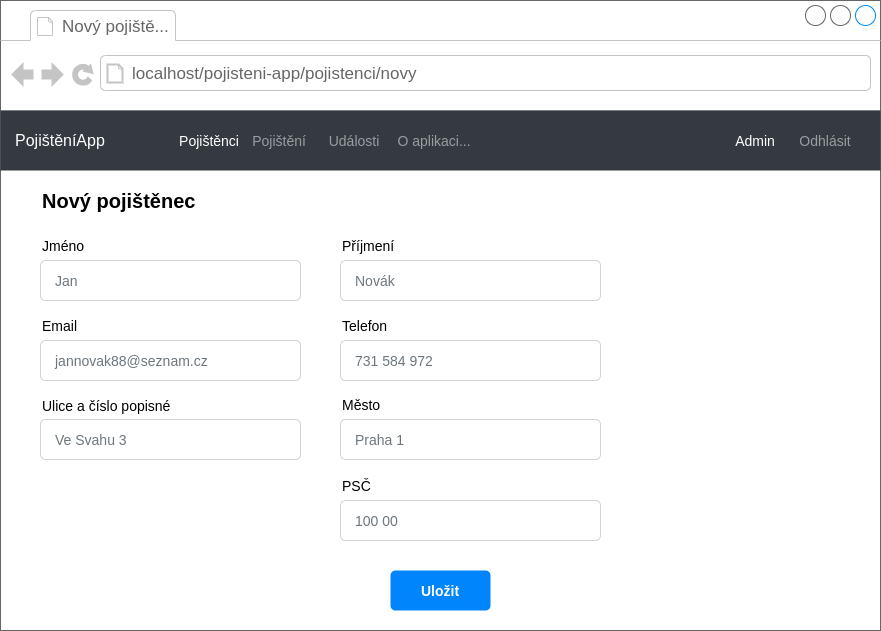Click the PojištěníApp brand link

click(x=60, y=141)
